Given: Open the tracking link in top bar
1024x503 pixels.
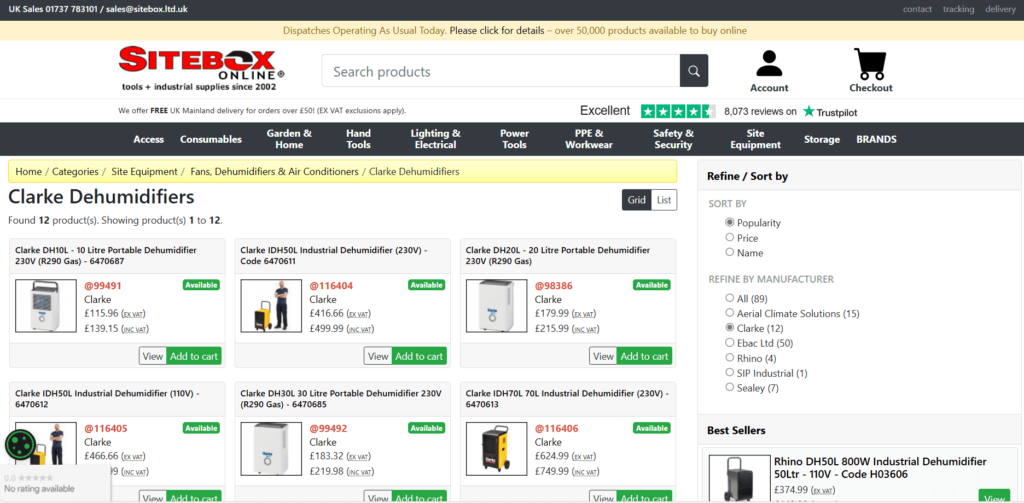Looking at the screenshot, I should click(959, 9).
